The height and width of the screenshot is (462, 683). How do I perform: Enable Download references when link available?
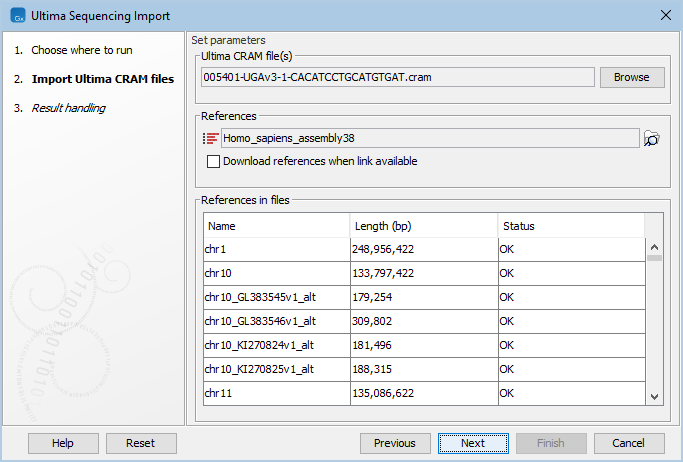[213, 161]
